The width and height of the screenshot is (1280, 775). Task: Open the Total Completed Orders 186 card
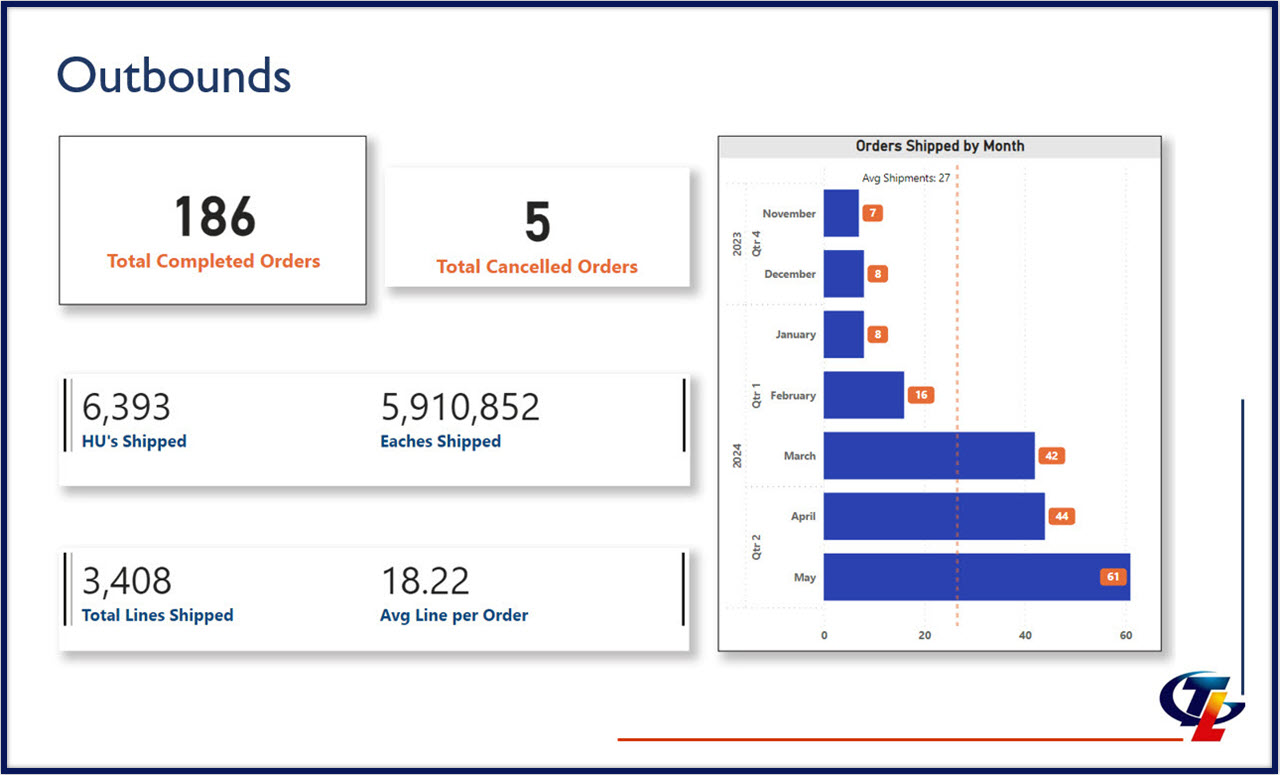tap(212, 220)
